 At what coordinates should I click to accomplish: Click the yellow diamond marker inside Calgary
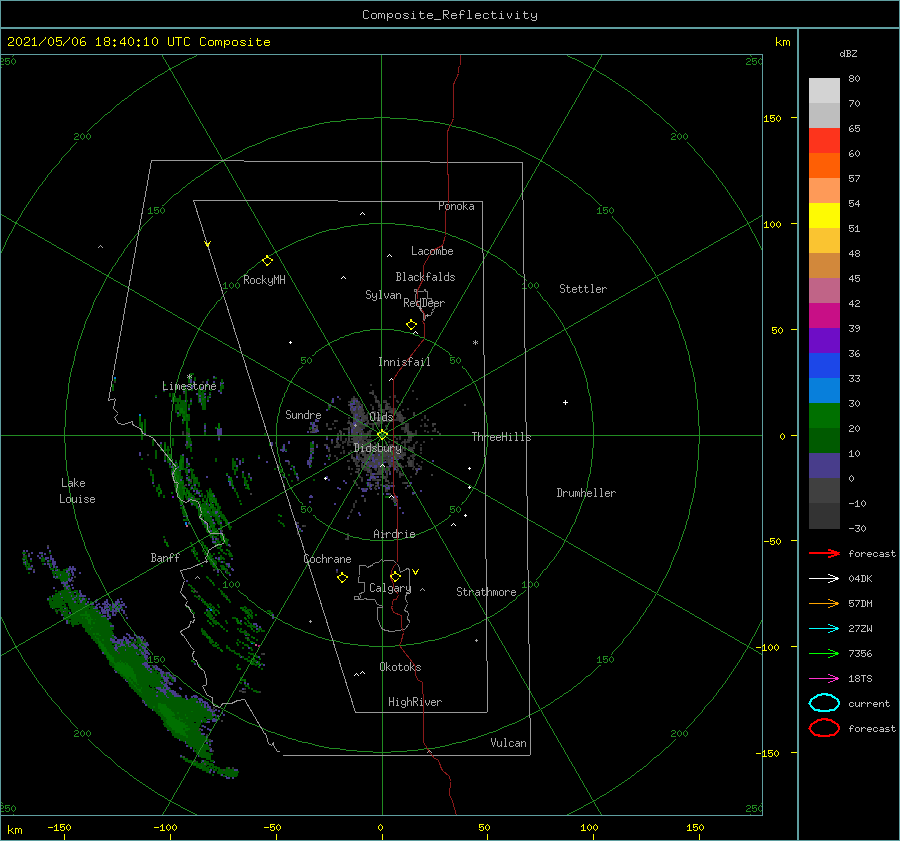pos(395,576)
